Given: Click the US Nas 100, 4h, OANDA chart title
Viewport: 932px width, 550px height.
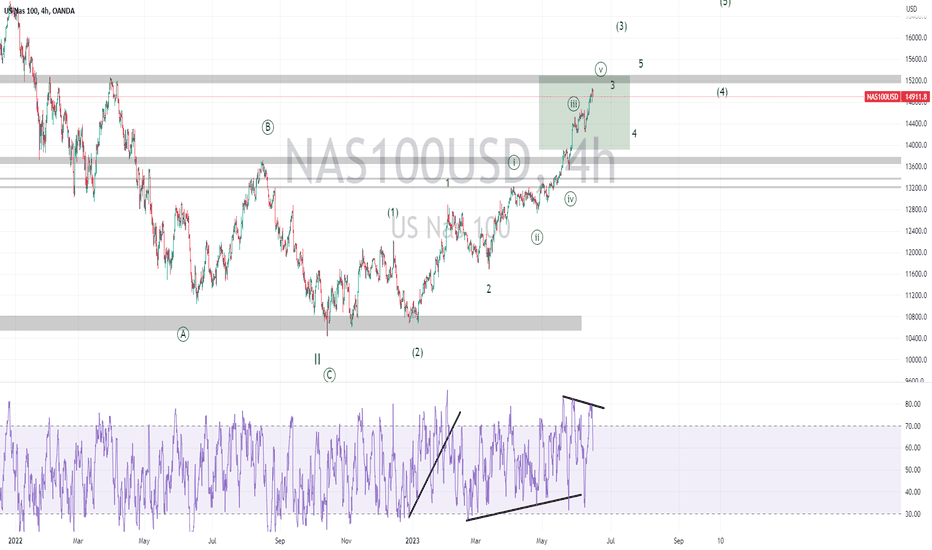Looking at the screenshot, I should [x=40, y=11].
